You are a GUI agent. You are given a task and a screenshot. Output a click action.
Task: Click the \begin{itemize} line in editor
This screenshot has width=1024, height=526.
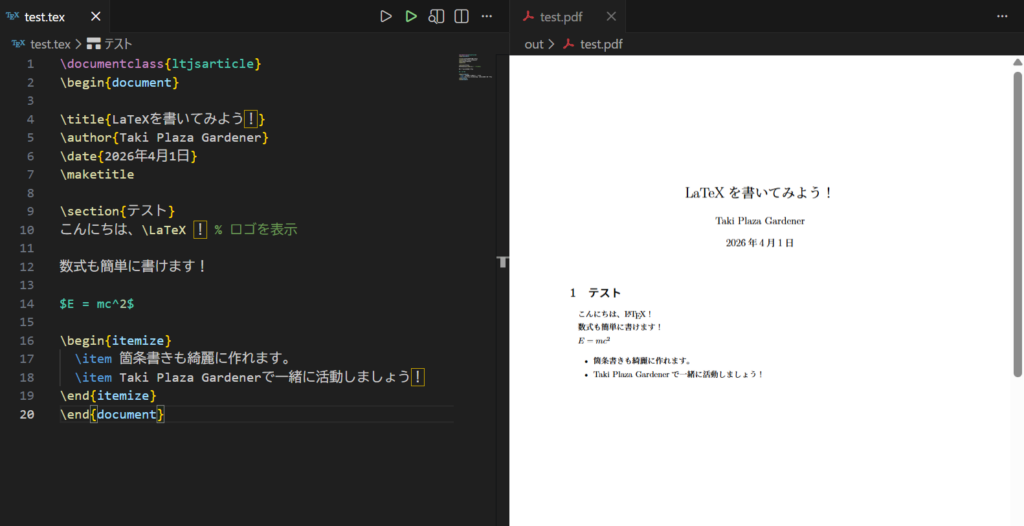[x=115, y=340]
